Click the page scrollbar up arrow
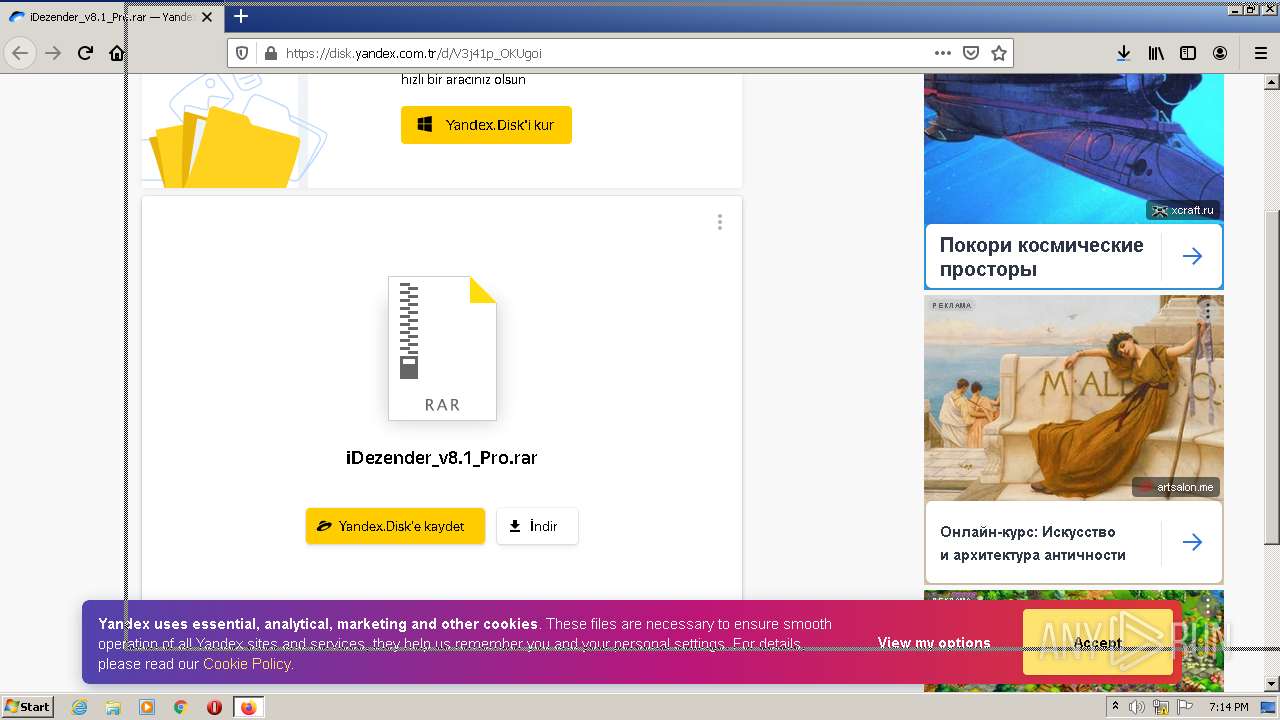 pos(1271,83)
